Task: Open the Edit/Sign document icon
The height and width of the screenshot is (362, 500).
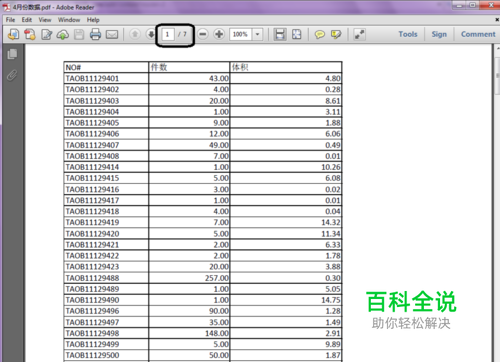Action: tap(47, 34)
